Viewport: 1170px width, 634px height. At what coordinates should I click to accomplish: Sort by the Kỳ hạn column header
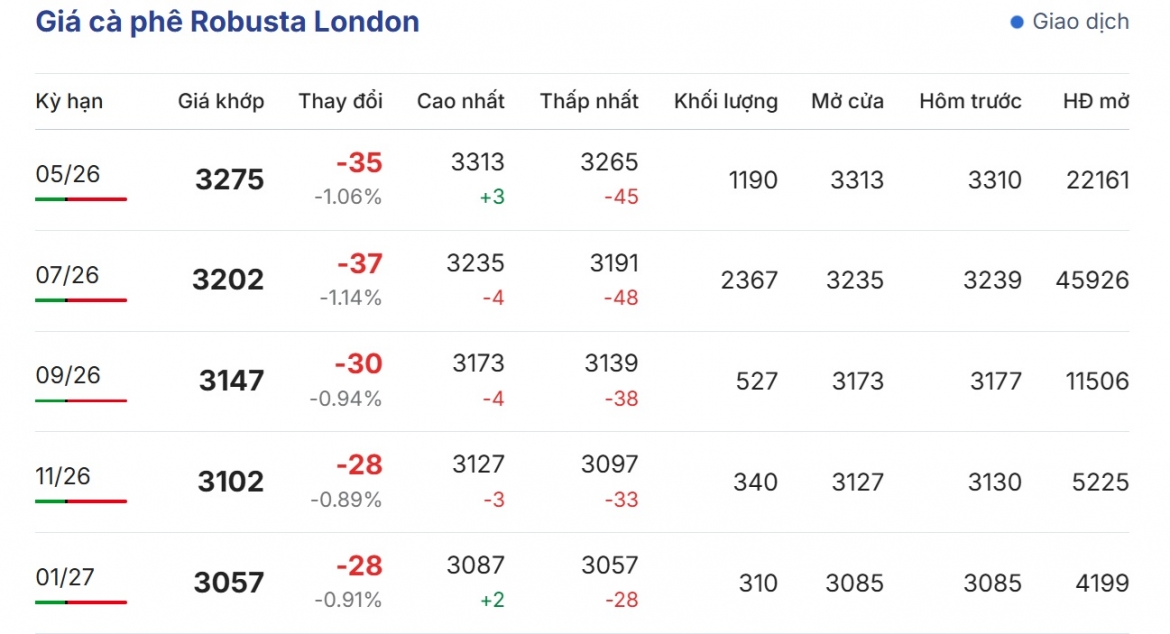point(69,101)
